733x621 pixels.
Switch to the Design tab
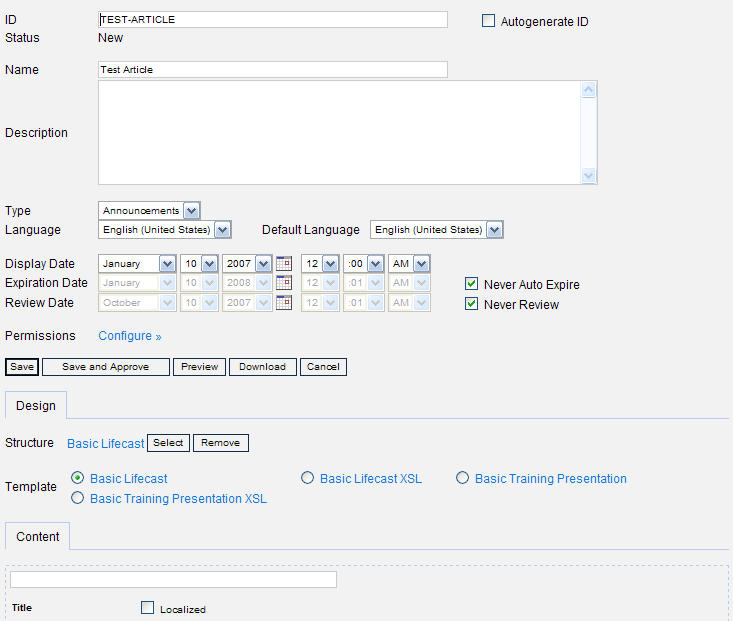click(36, 405)
